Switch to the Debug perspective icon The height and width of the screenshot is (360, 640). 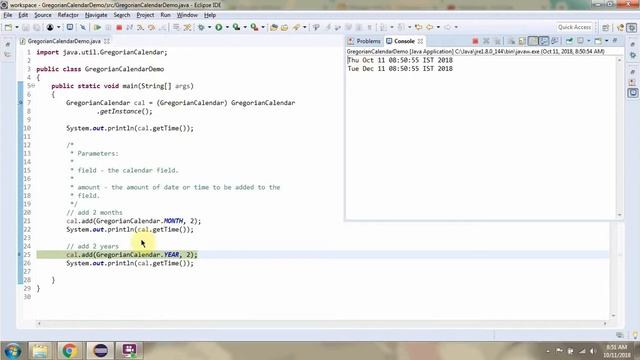631,28
